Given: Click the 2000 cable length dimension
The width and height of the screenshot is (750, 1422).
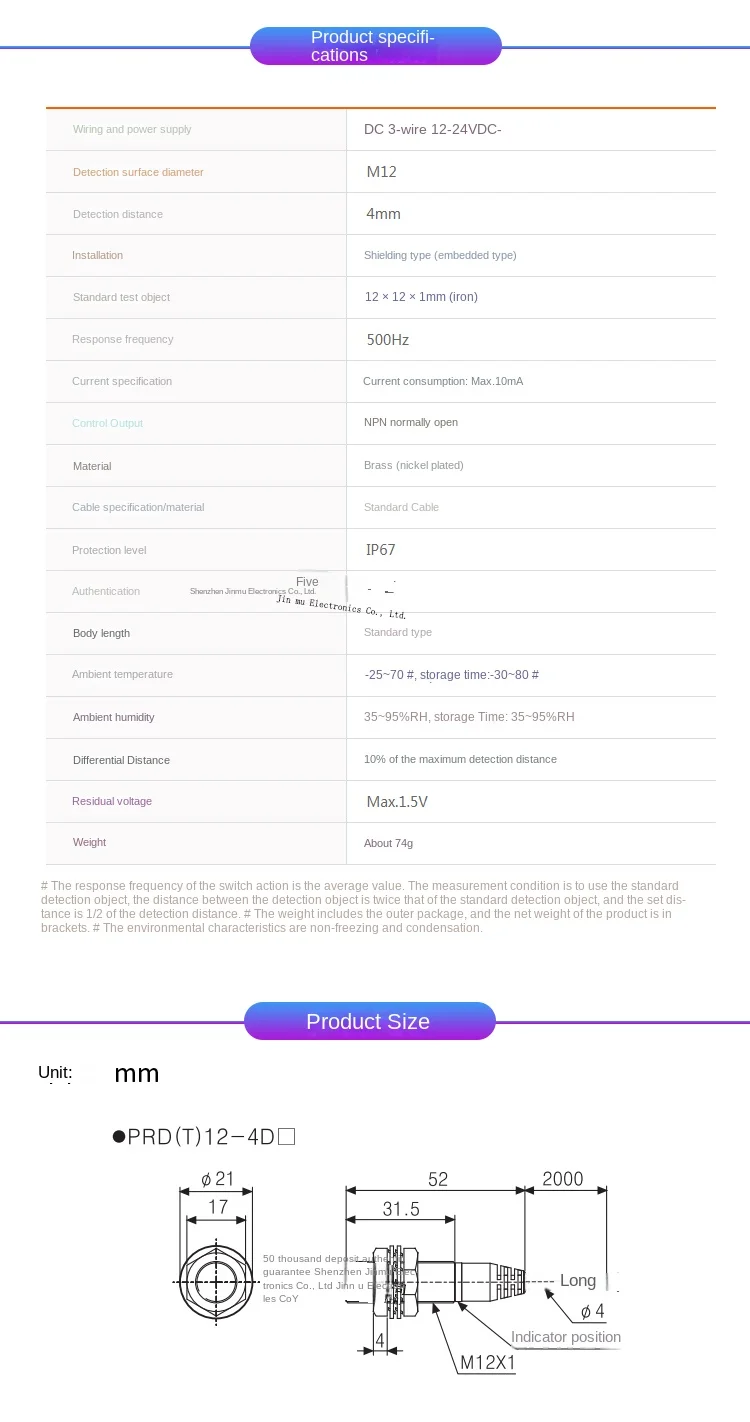Looking at the screenshot, I should pos(562,1179).
